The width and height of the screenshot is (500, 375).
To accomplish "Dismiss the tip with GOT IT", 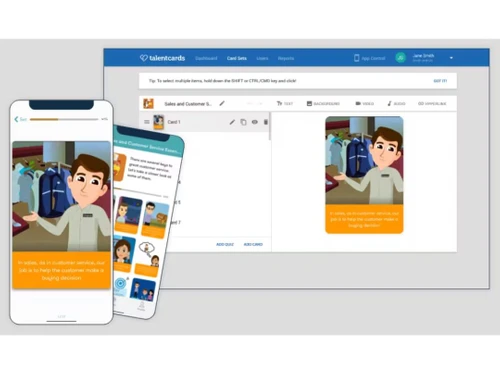I will 440,81.
